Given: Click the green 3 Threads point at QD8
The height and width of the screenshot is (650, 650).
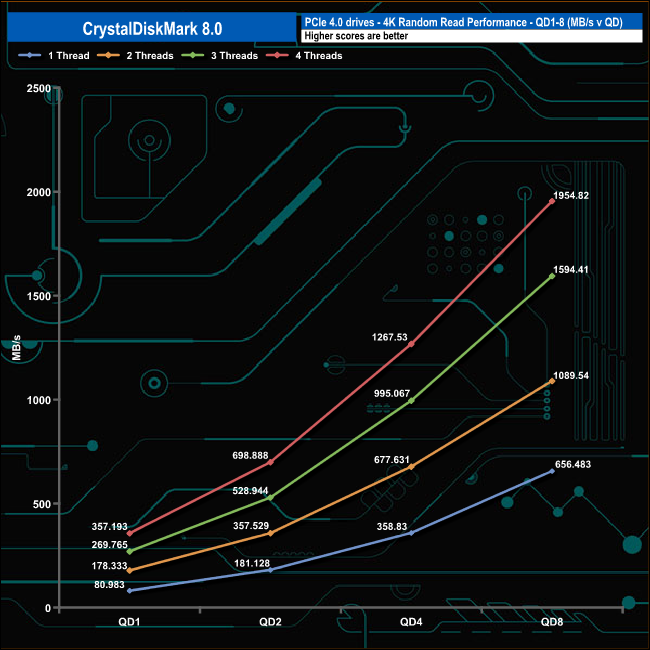Looking at the screenshot, I should tap(552, 276).
